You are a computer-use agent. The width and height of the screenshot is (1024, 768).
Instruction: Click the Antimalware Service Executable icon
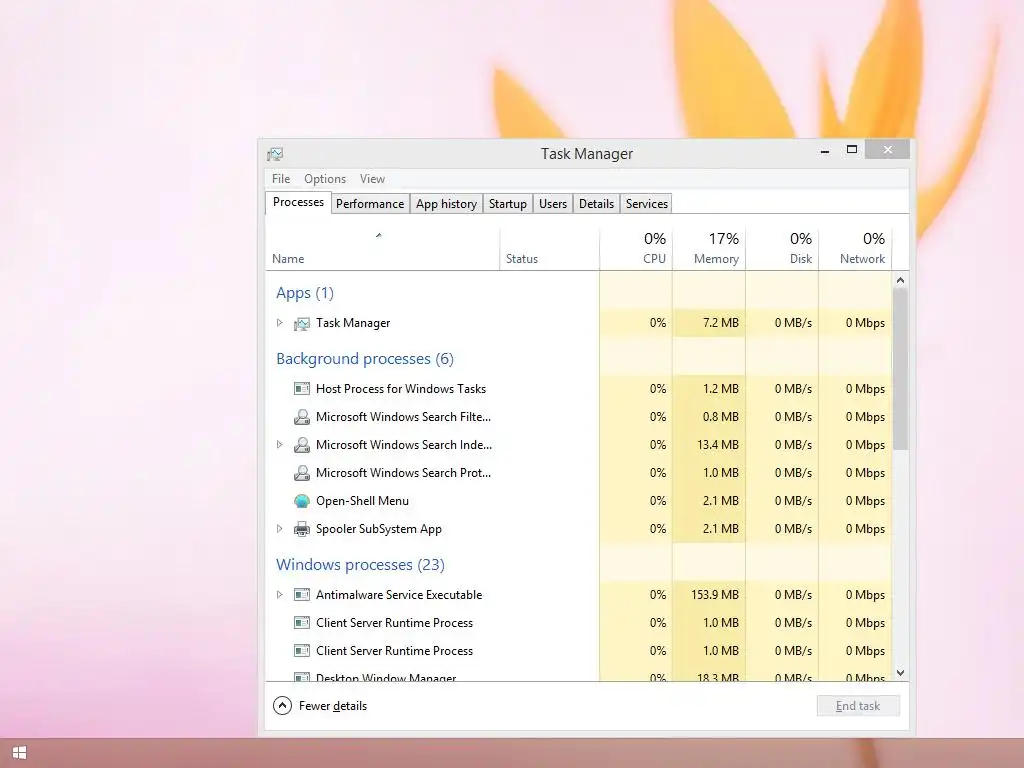pos(302,595)
